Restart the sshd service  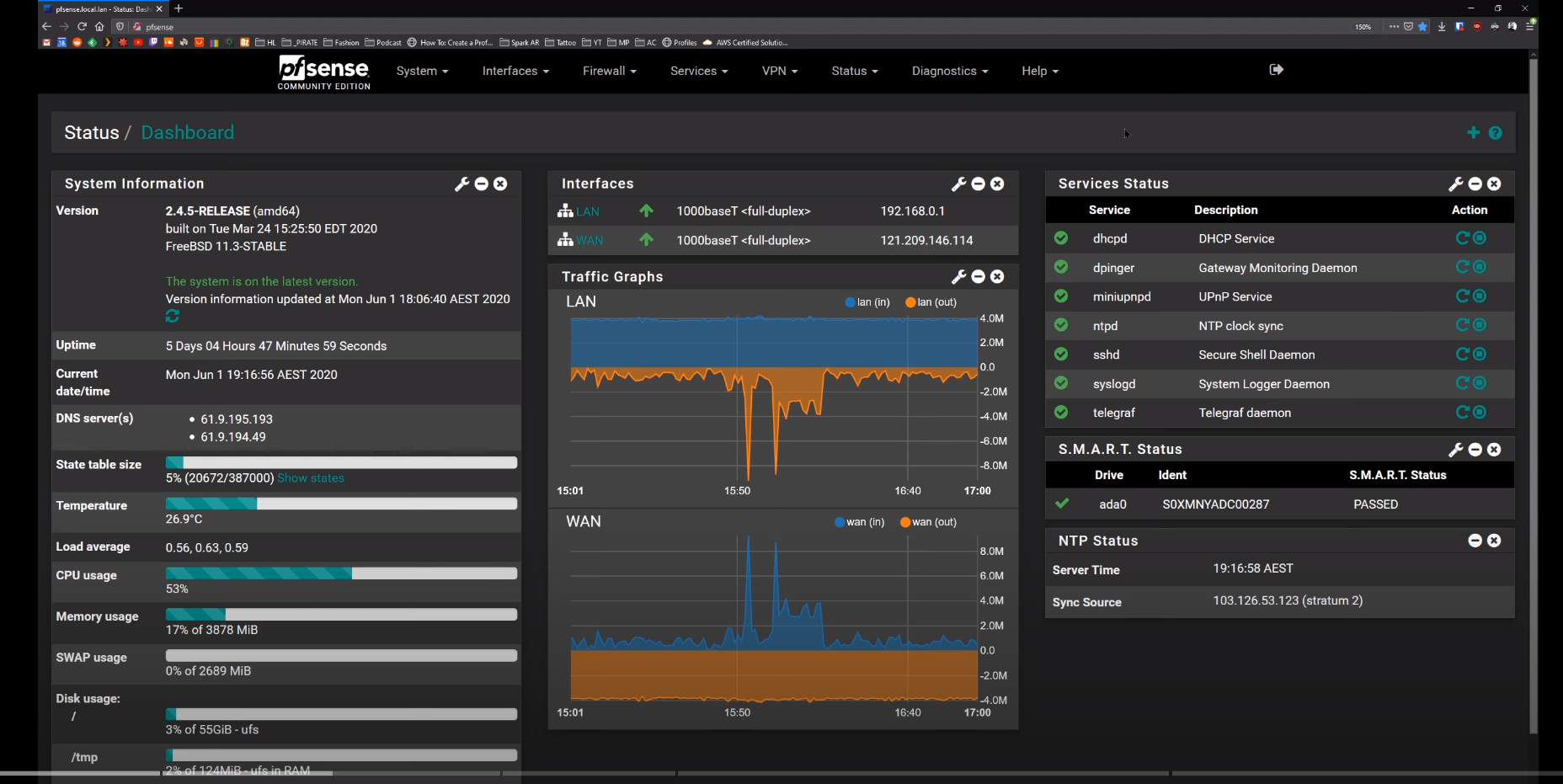(x=1463, y=354)
